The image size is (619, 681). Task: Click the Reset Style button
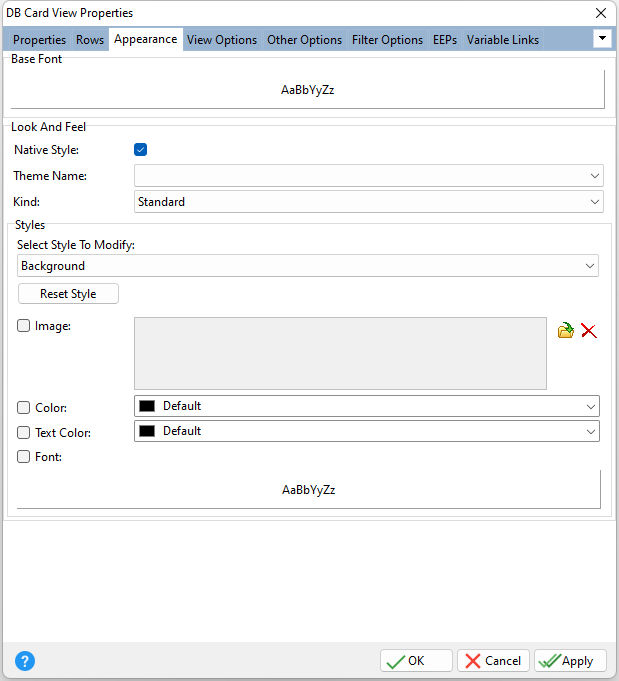(x=68, y=294)
